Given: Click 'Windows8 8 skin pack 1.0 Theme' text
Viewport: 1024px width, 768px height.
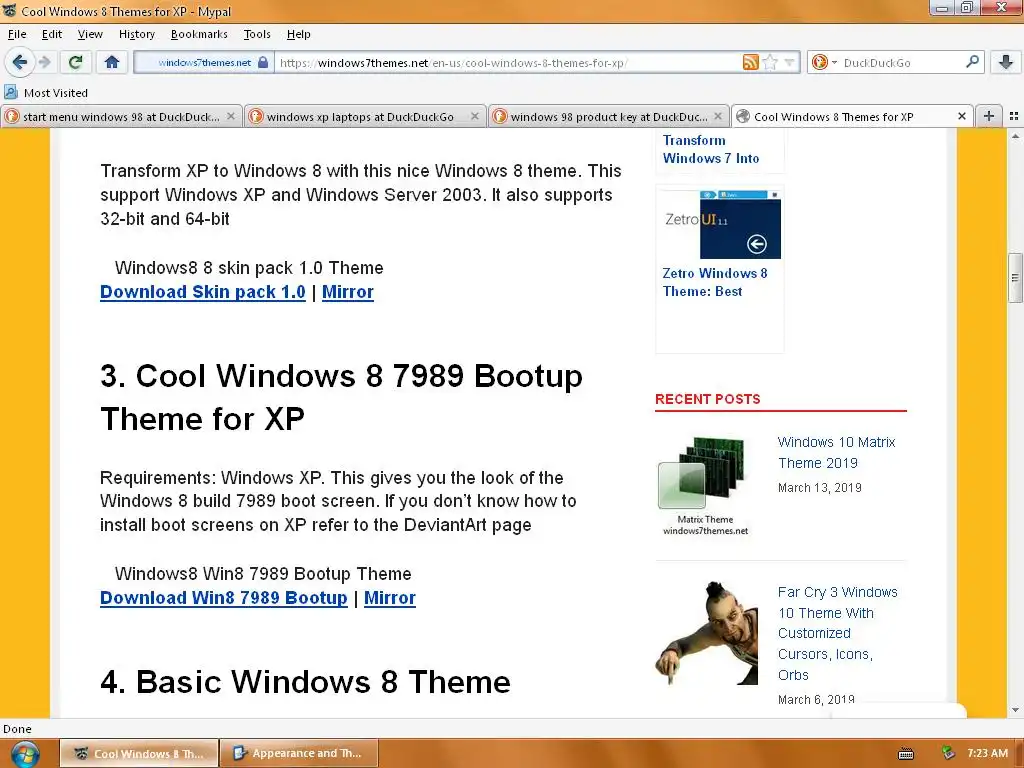Looking at the screenshot, I should [x=249, y=268].
